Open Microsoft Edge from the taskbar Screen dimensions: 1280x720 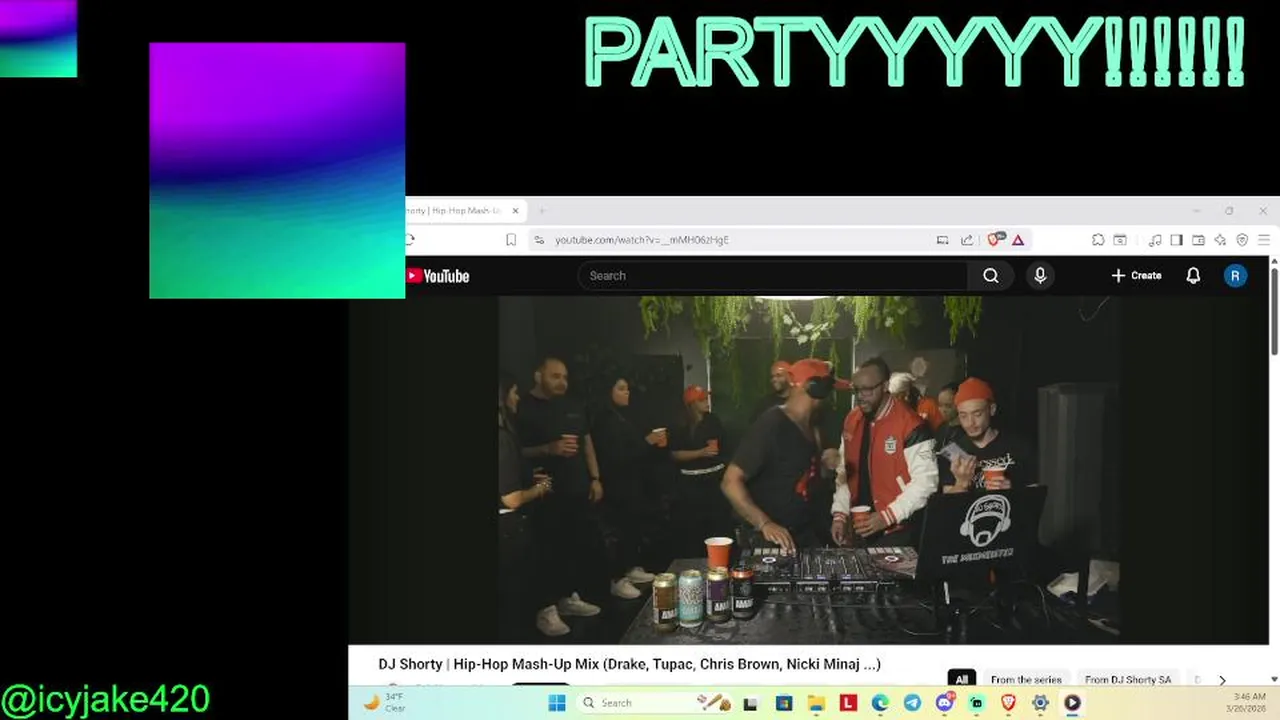click(880, 703)
